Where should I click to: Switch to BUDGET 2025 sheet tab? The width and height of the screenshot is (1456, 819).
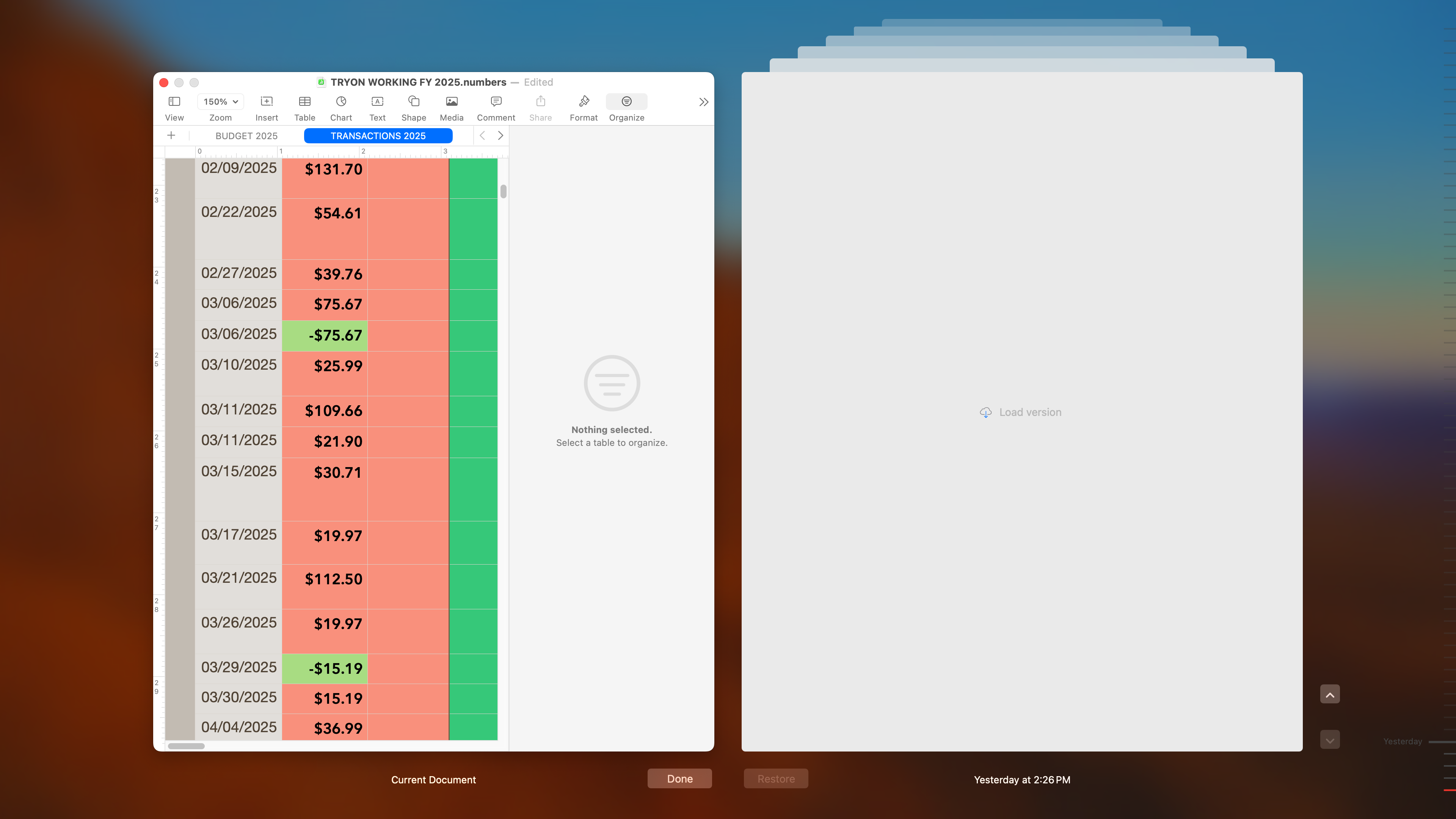[246, 136]
